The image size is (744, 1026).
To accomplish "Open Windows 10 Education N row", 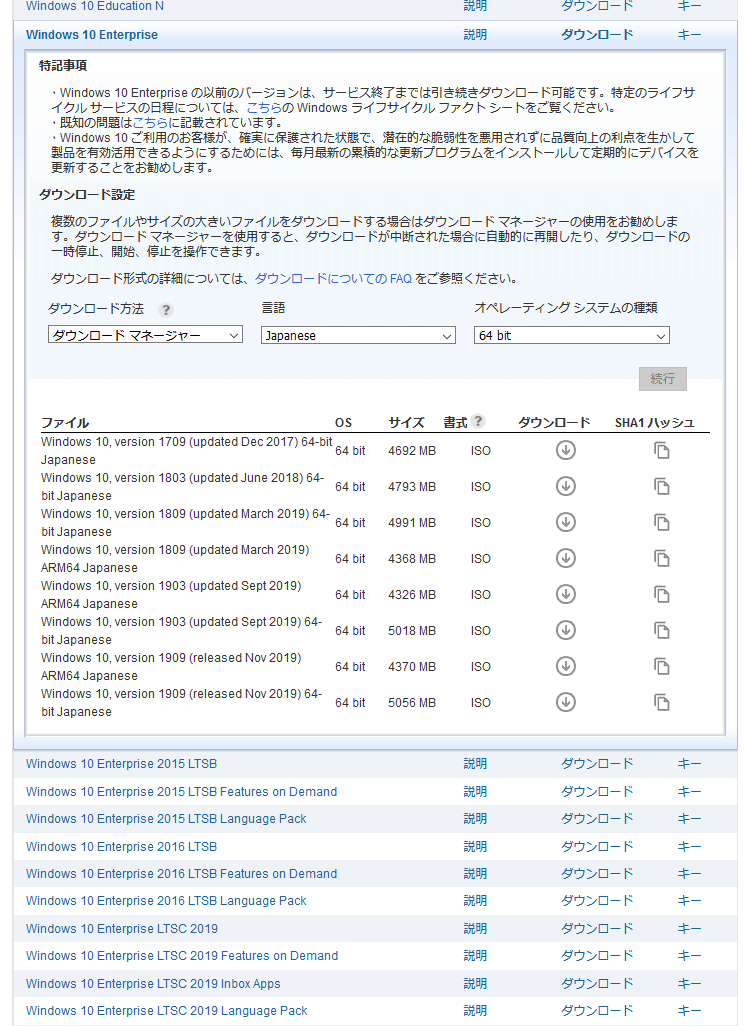I will tap(95, 6).
